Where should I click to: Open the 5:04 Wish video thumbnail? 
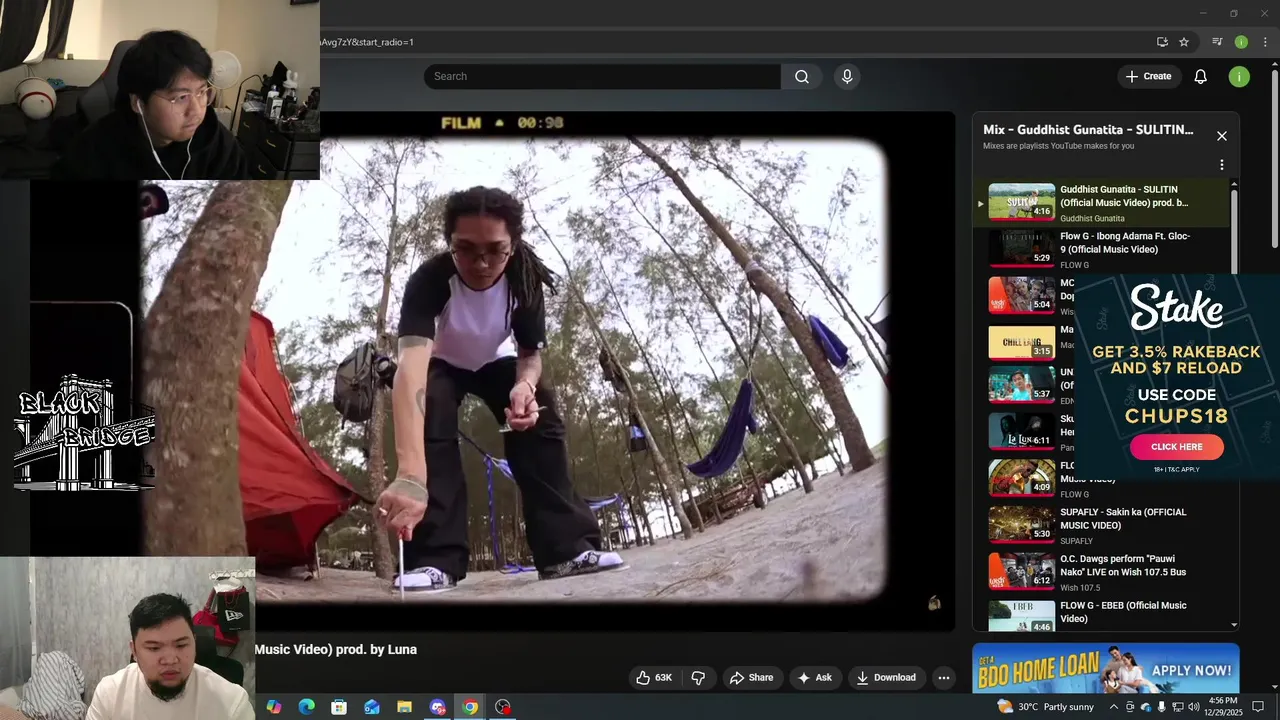(1021, 295)
